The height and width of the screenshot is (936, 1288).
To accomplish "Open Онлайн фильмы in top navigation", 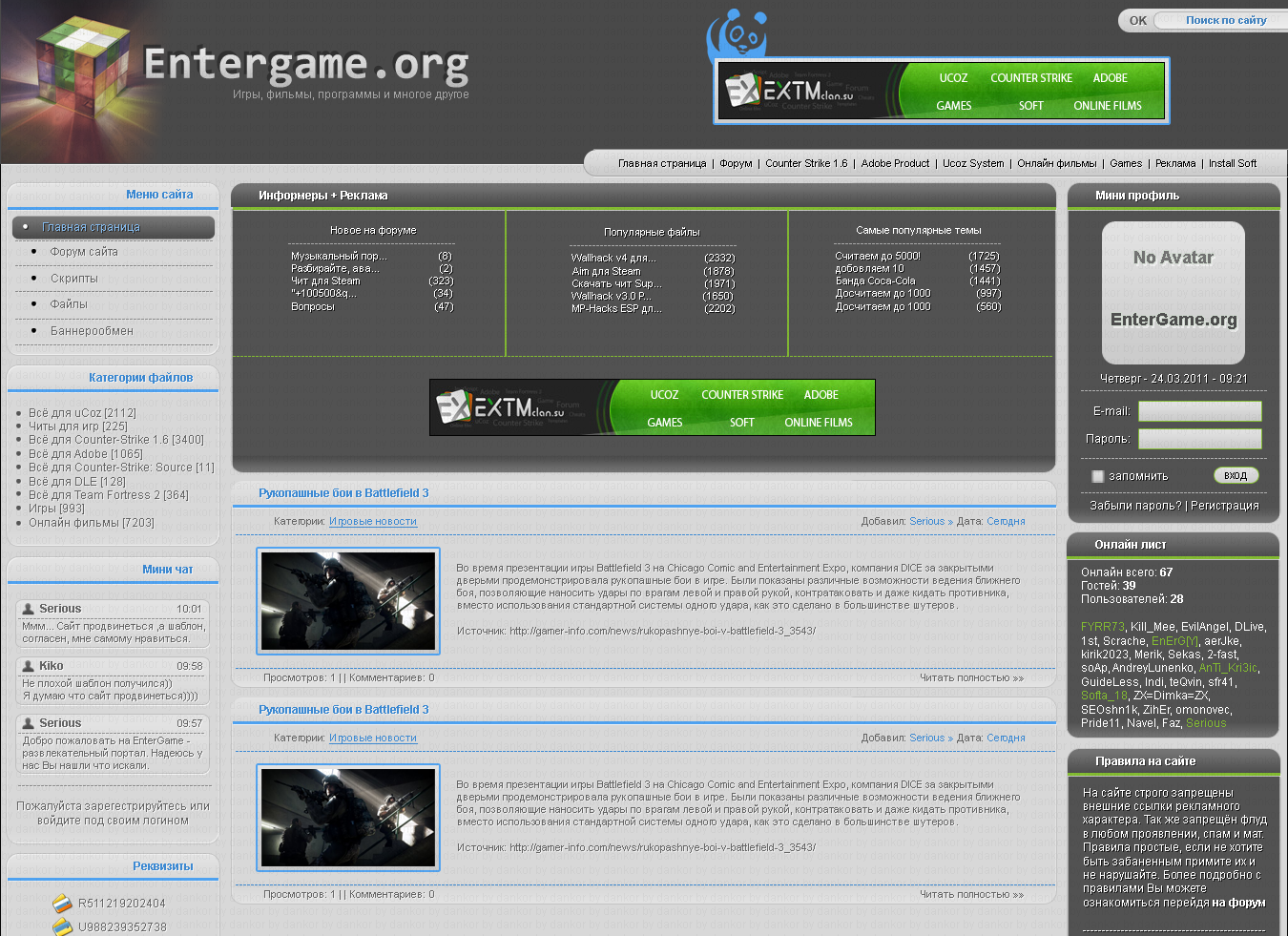I will click(1057, 163).
